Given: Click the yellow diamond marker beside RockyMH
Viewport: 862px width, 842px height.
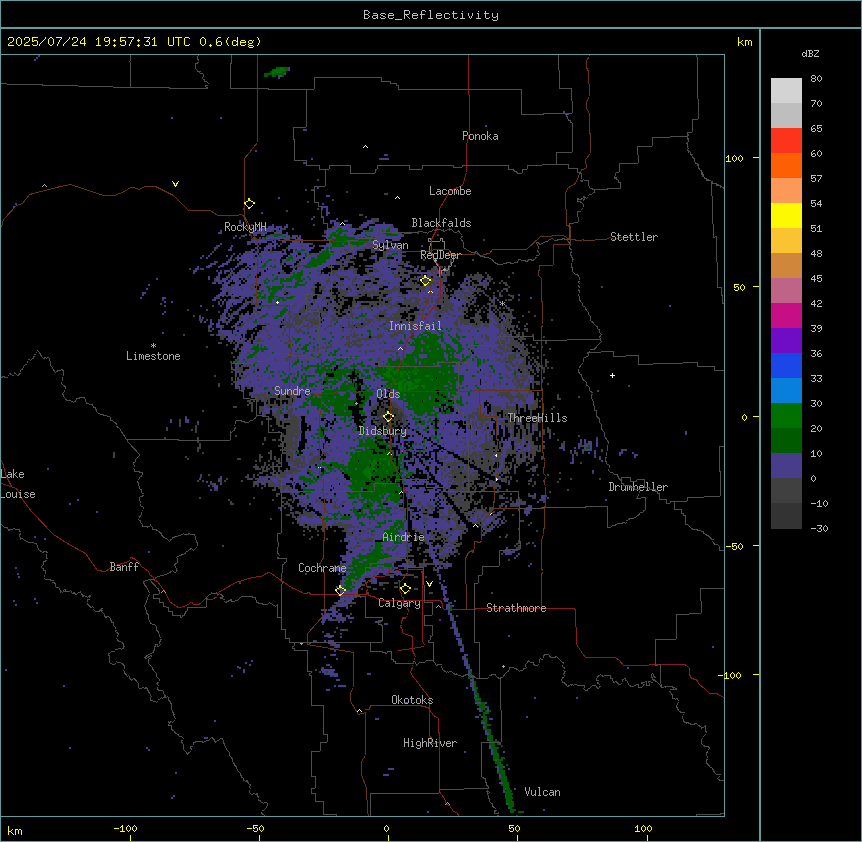Looking at the screenshot, I should pyautogui.click(x=250, y=204).
